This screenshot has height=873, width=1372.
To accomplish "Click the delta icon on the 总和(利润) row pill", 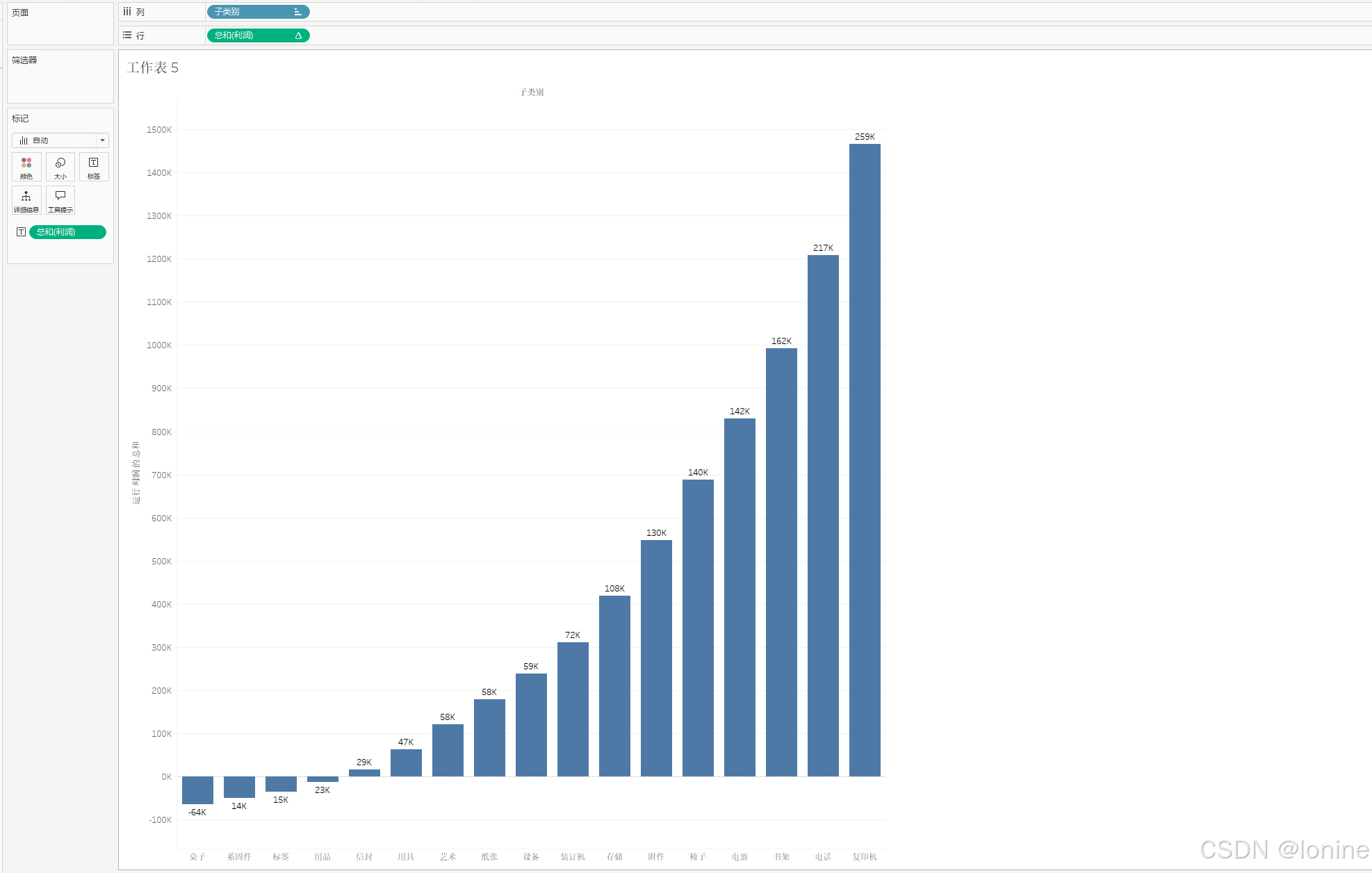I will (x=298, y=35).
